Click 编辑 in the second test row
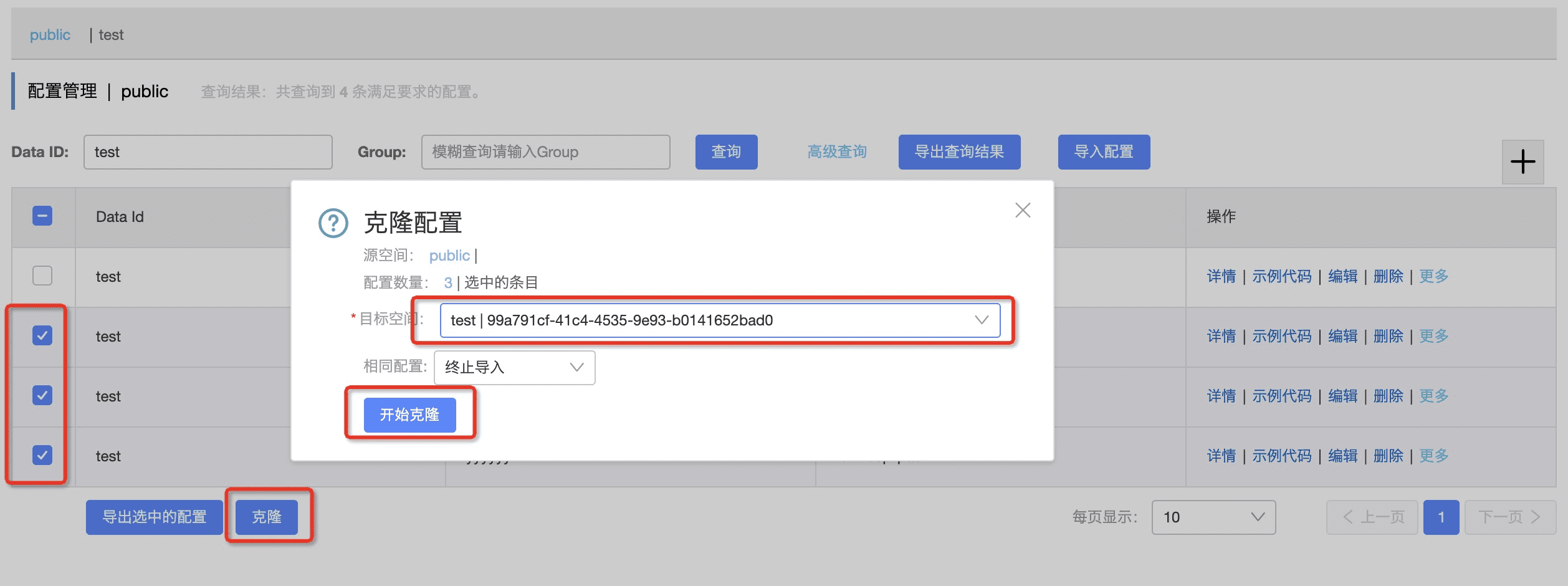 pos(1343,335)
